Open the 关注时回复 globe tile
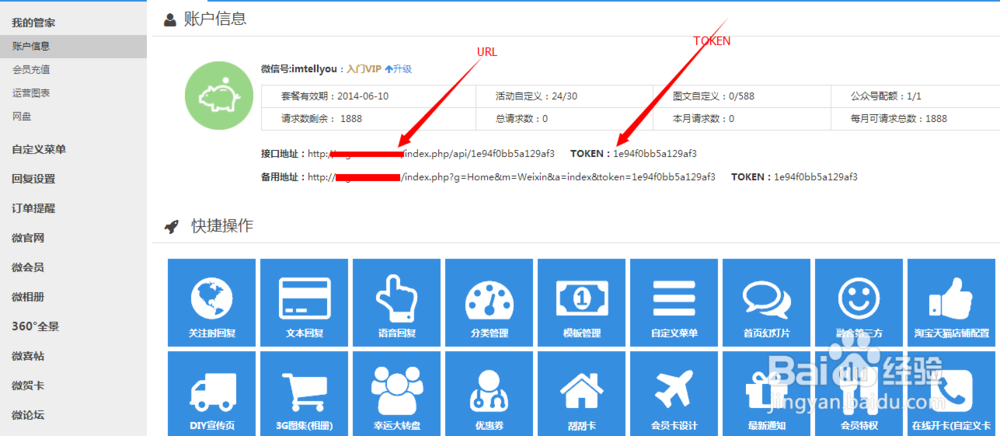Image resolution: width=1000 pixels, height=436 pixels. click(x=212, y=303)
